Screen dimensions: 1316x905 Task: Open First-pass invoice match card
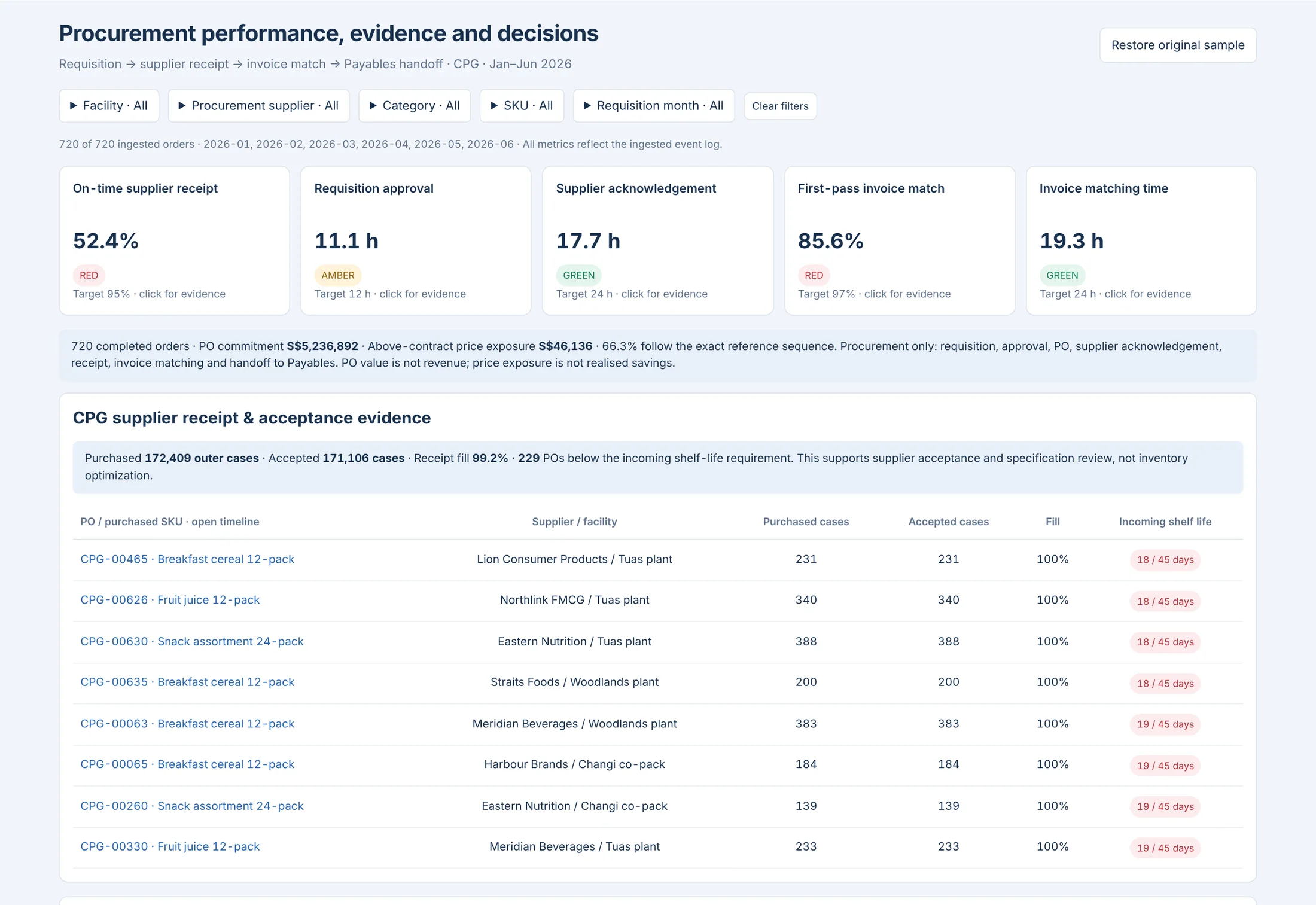tap(900, 240)
